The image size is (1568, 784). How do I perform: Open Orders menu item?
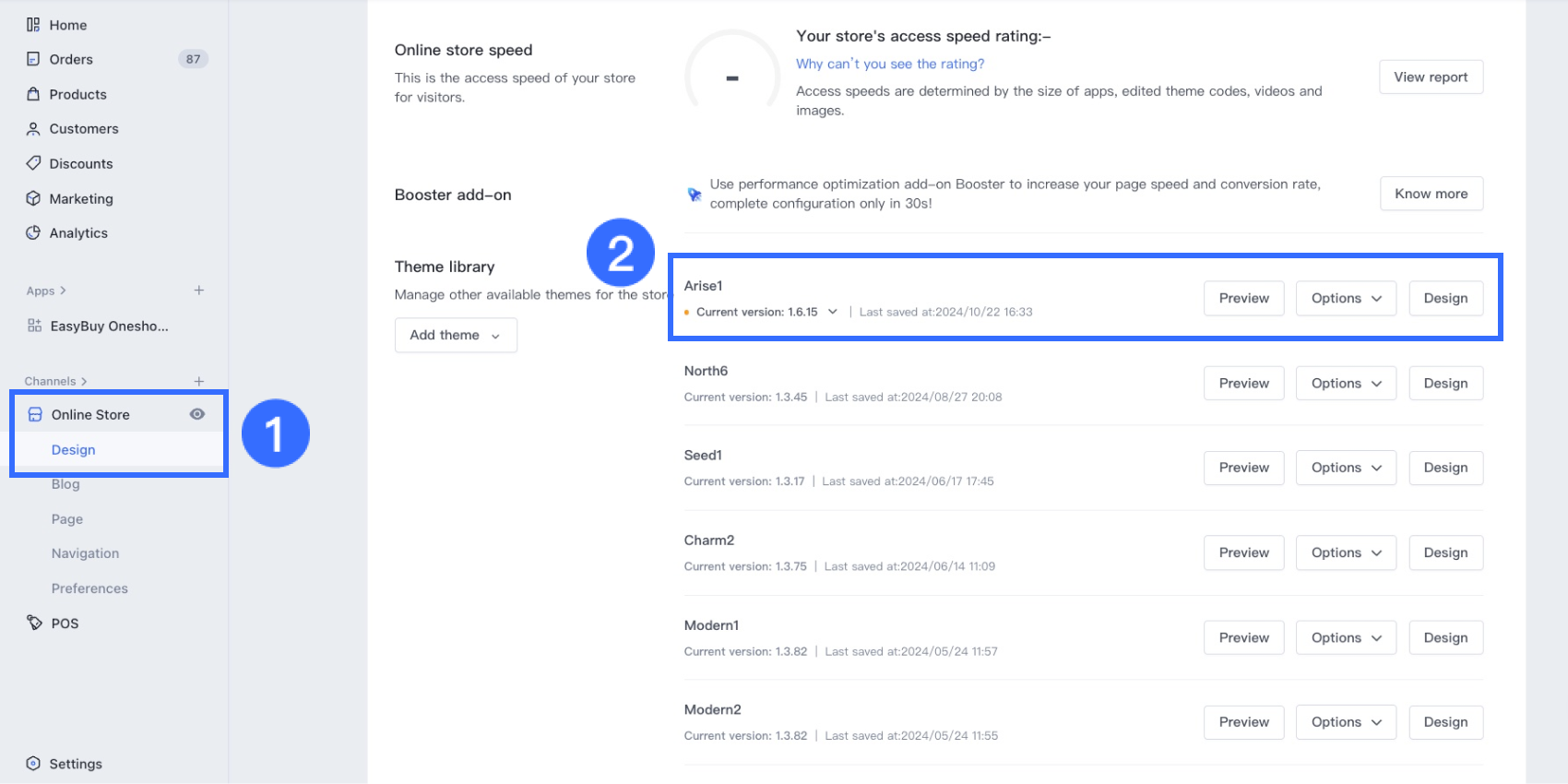(x=71, y=59)
